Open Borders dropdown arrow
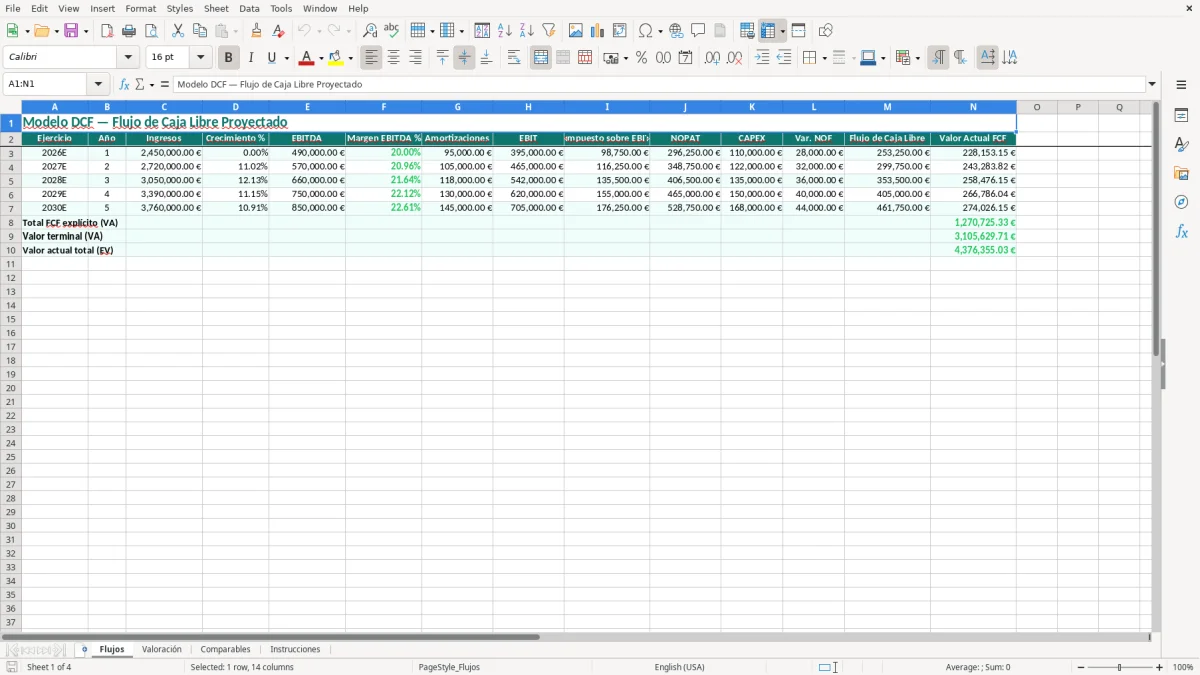Screen dimensions: 1200x675 pyautogui.click(x=823, y=58)
